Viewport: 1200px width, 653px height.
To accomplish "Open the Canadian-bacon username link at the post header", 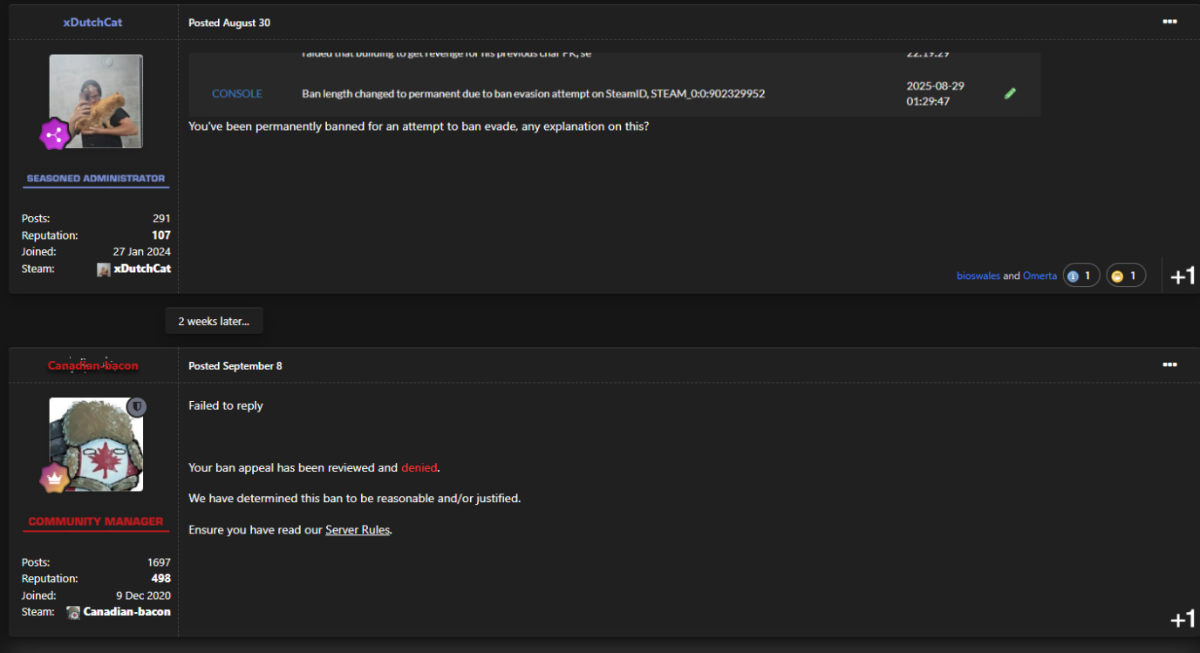I will 93,366.
